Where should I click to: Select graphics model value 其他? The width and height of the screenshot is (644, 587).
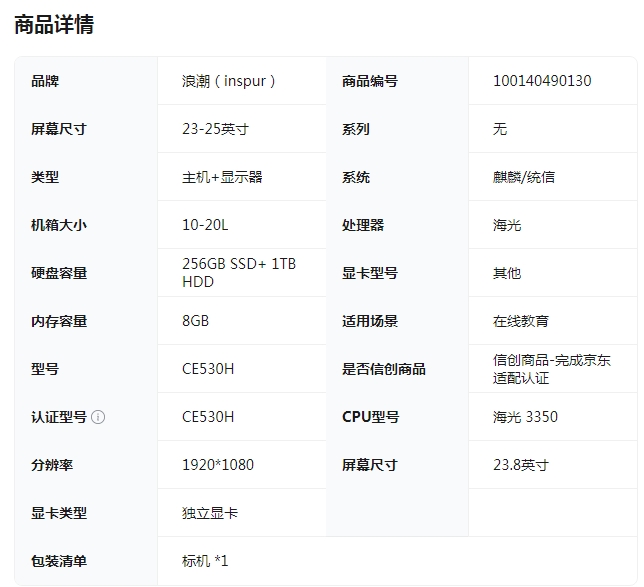(507, 273)
